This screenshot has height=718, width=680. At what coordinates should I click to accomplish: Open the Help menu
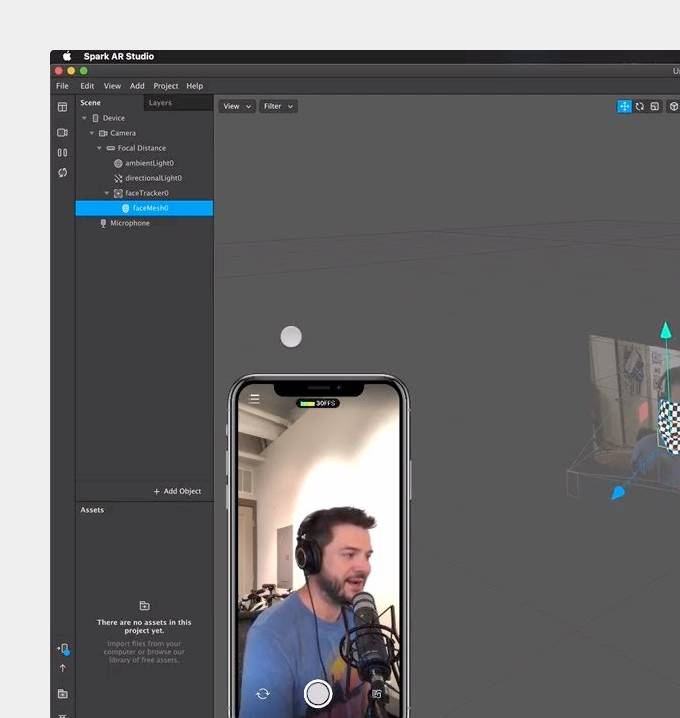pyautogui.click(x=195, y=86)
